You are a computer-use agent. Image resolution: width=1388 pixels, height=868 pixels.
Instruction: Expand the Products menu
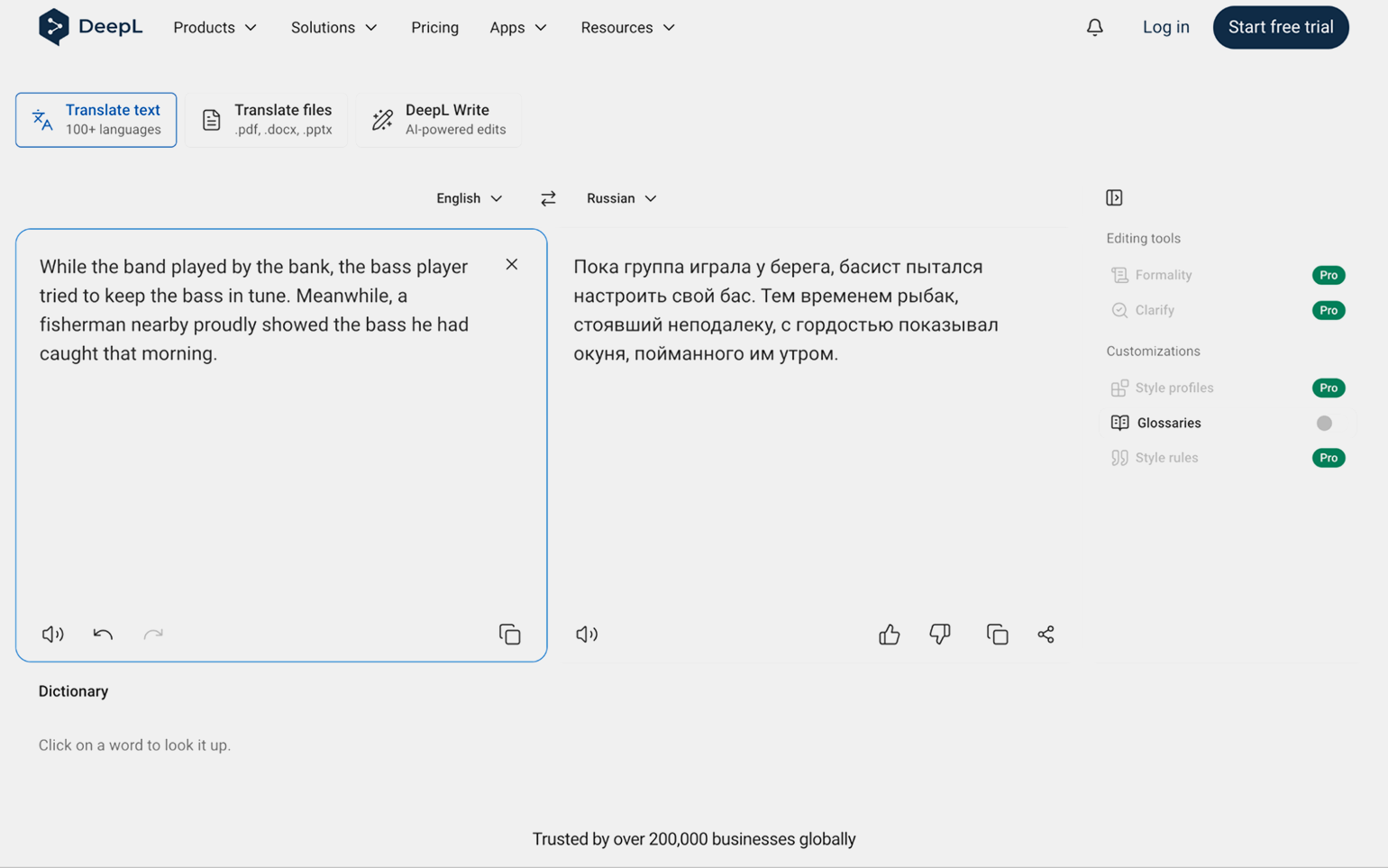[215, 27]
